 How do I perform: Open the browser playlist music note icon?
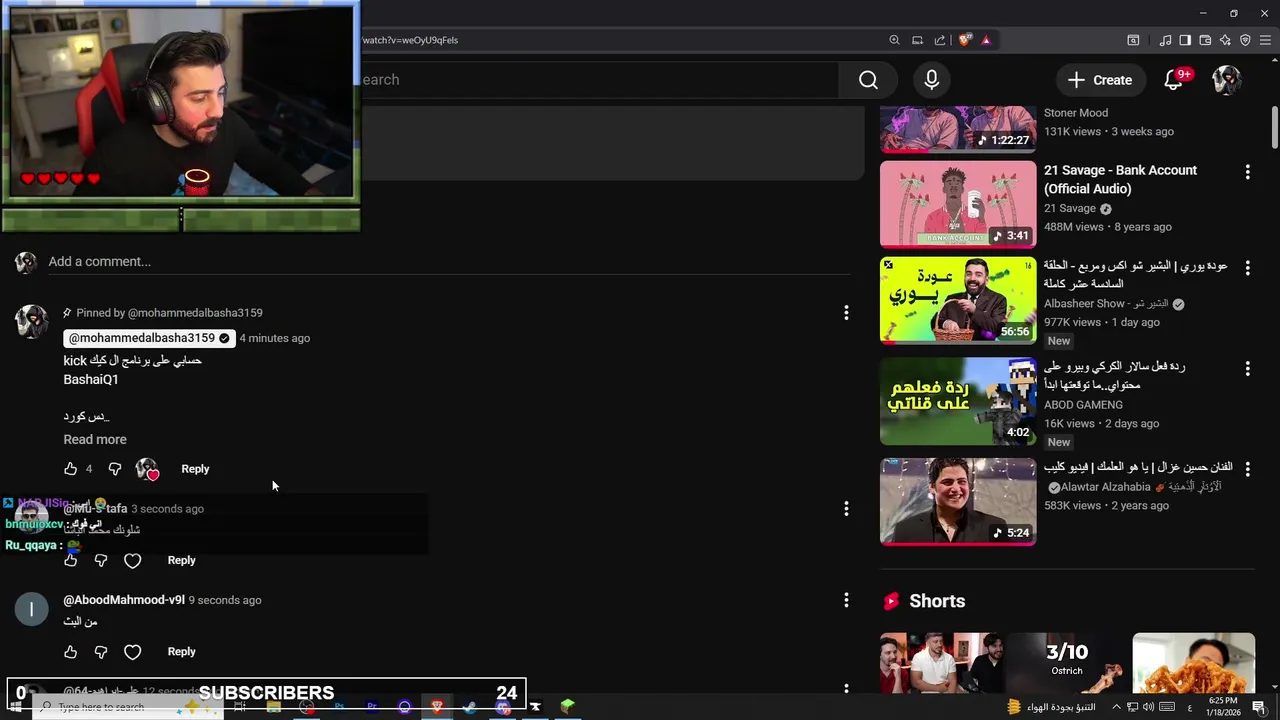click(x=1165, y=40)
